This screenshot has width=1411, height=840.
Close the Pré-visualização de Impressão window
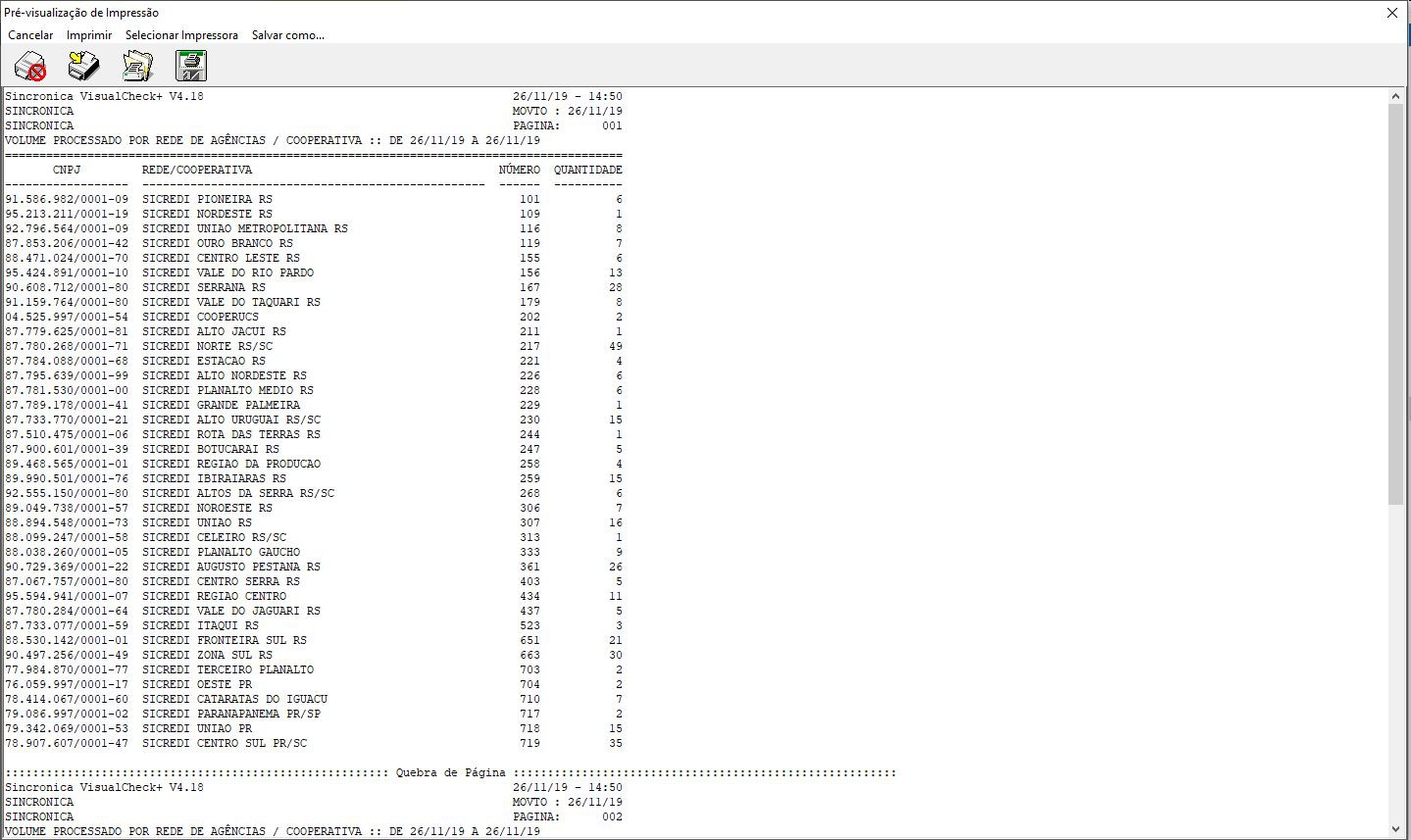pos(1391,13)
